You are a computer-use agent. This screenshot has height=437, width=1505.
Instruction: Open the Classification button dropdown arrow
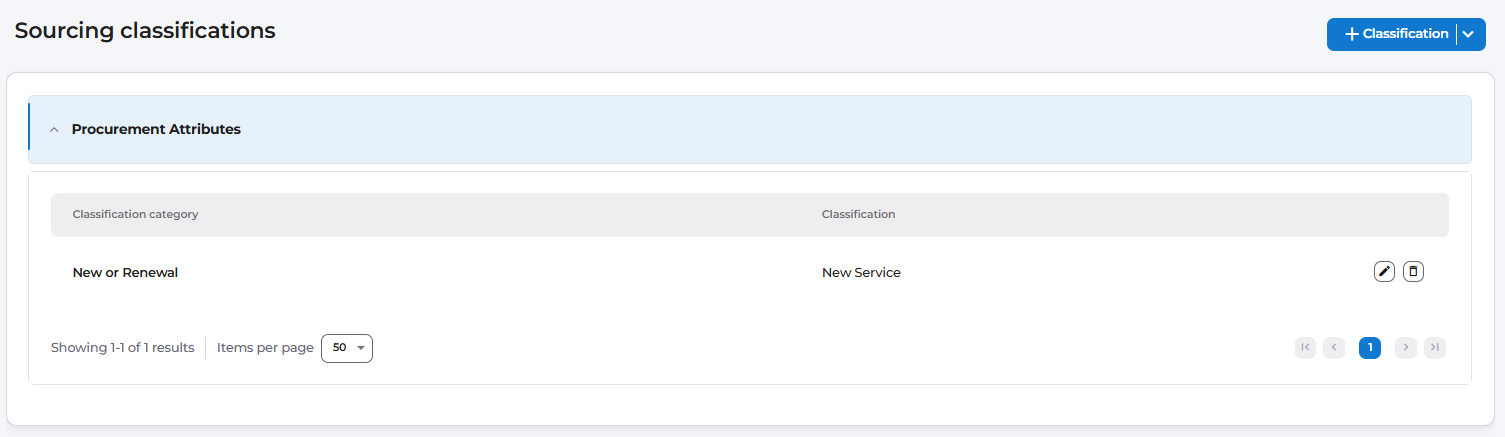click(x=1468, y=34)
